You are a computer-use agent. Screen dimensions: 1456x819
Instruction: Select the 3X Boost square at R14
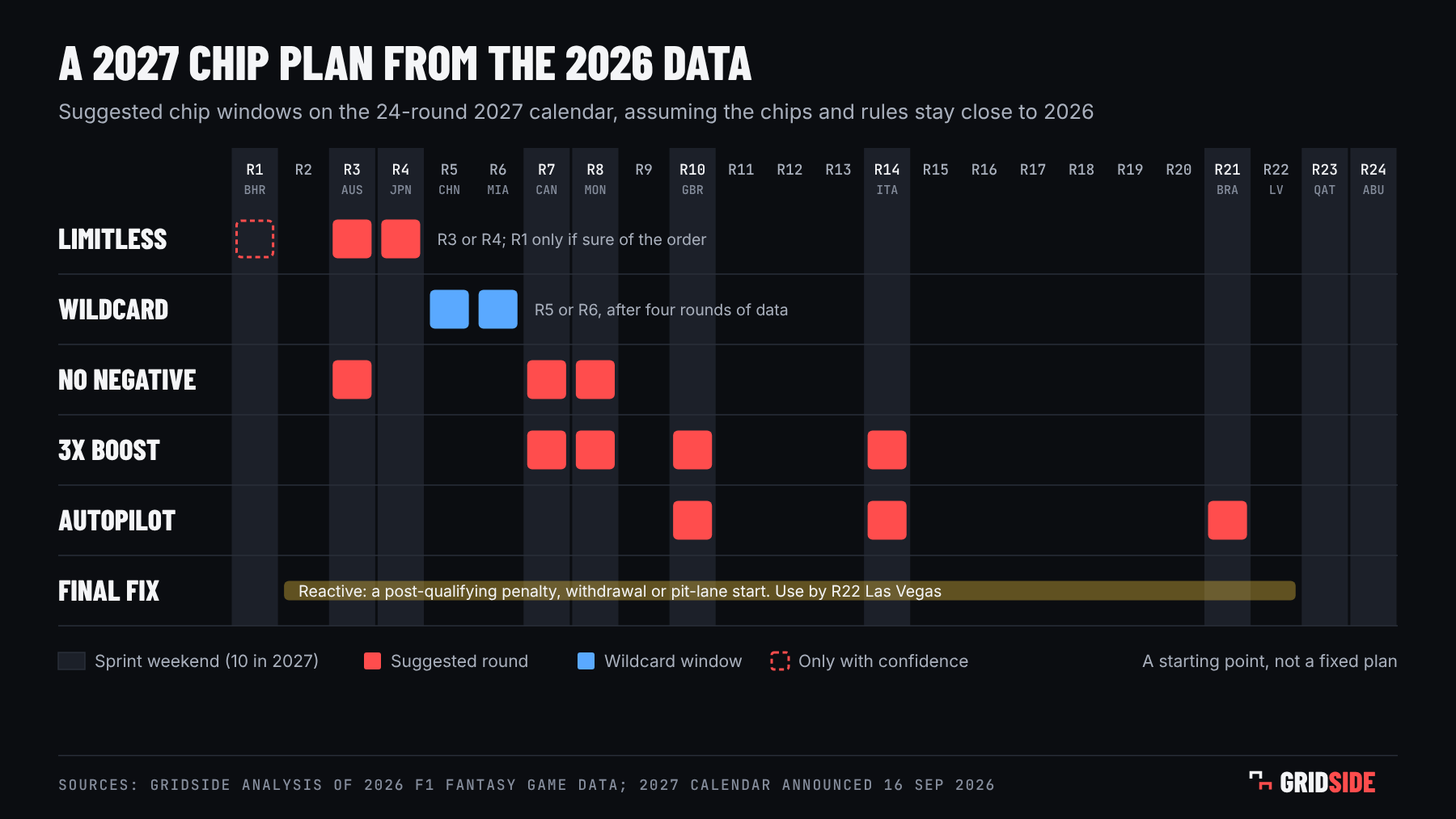tap(887, 450)
